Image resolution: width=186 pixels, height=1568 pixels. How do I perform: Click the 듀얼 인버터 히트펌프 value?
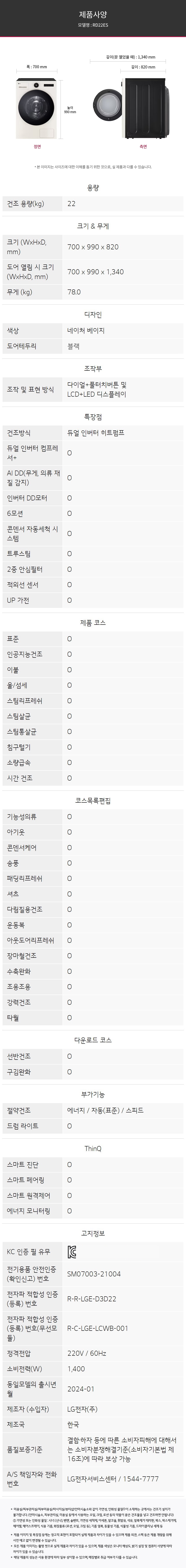[95, 433]
